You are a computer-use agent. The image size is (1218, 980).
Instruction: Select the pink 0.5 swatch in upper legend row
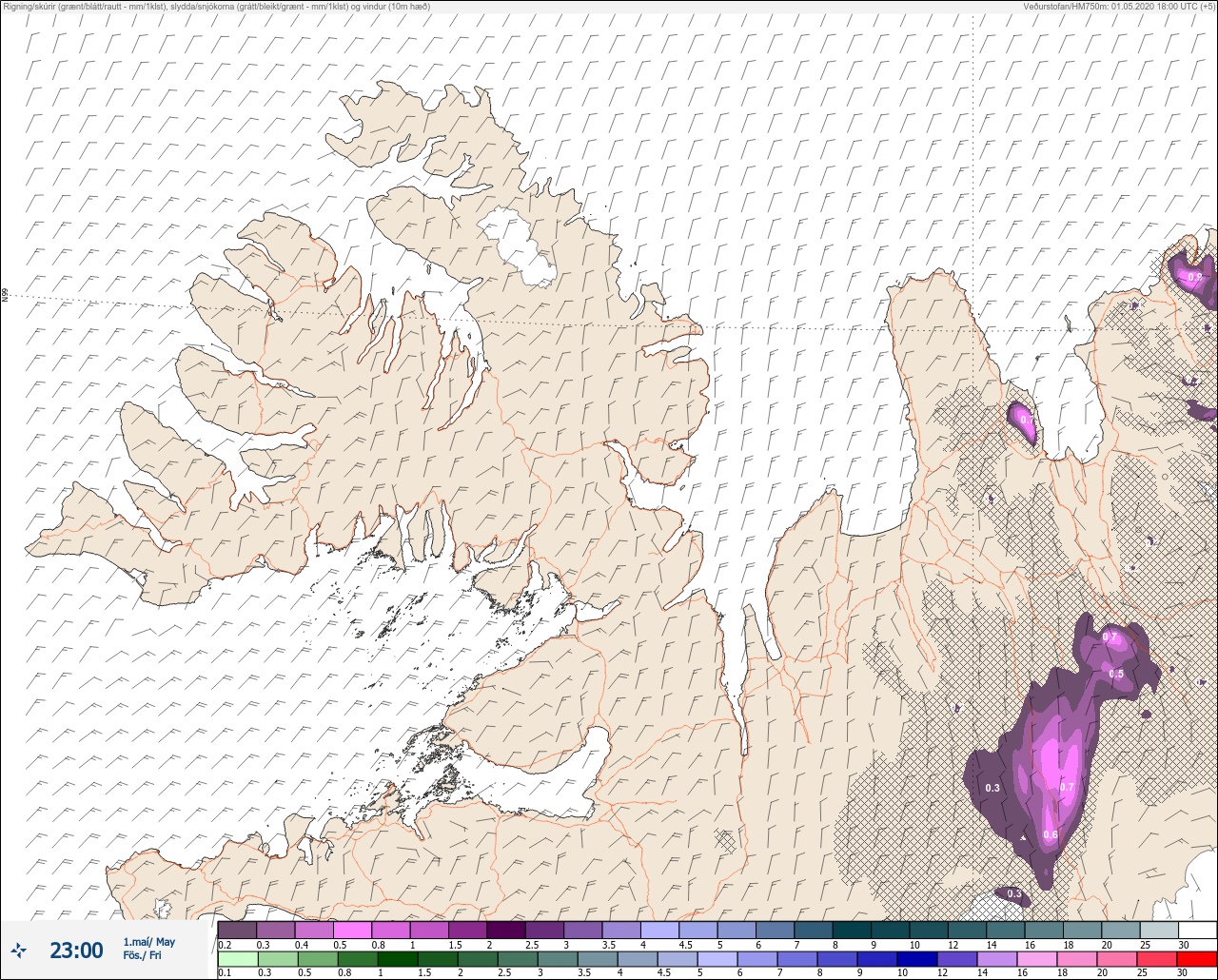coord(352,930)
